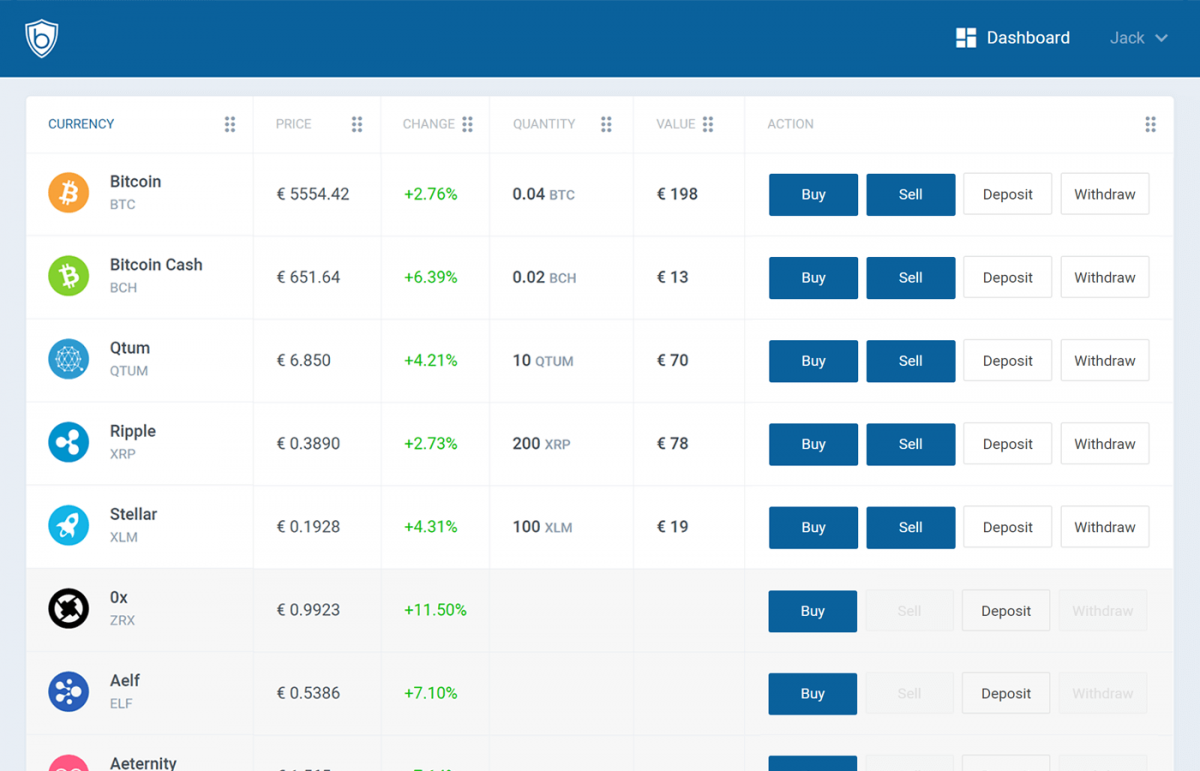Sort by the Currency column header
Screen dimensions: 1200x771
pos(81,124)
